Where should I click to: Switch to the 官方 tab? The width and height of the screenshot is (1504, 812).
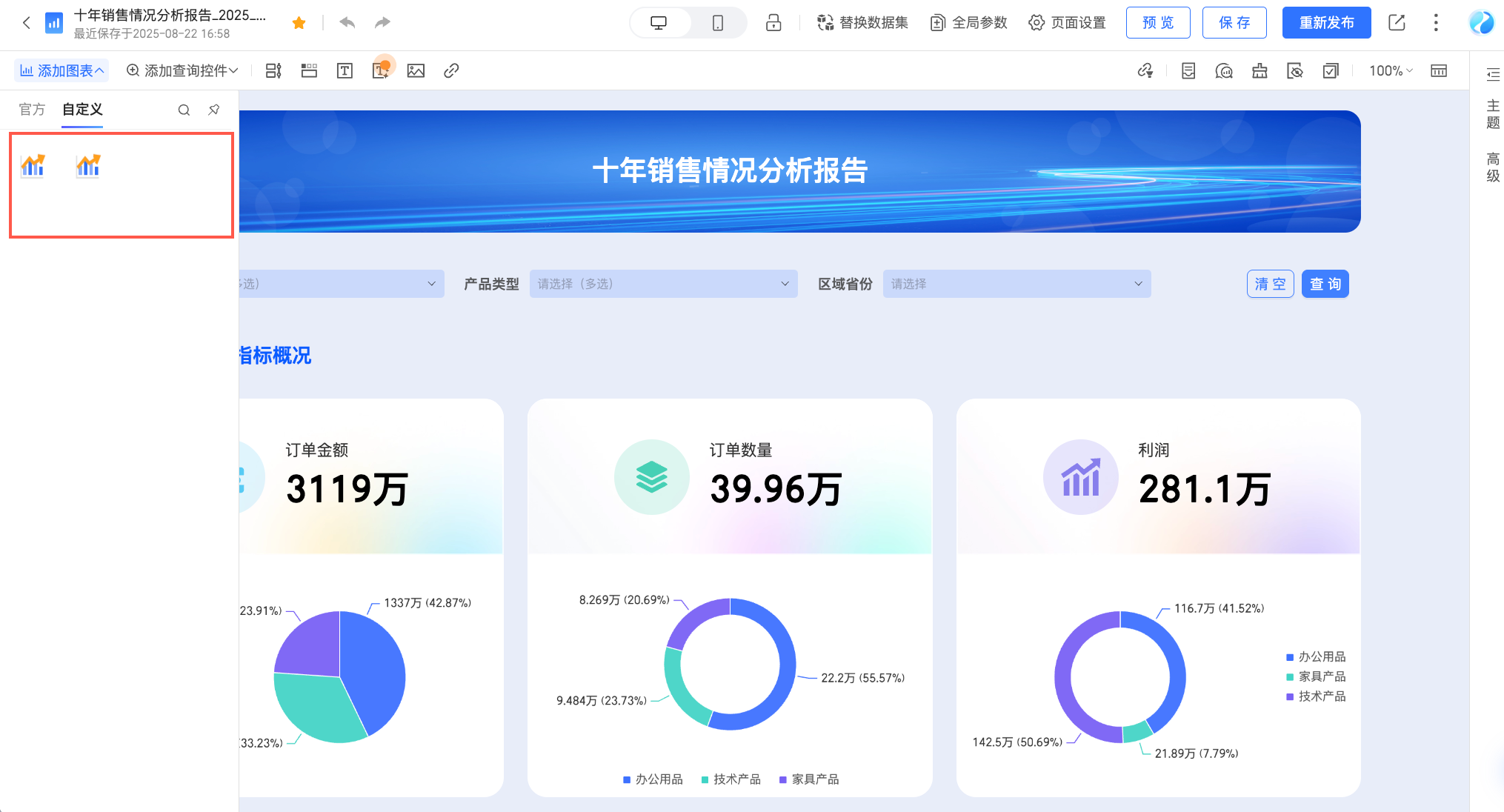[x=32, y=110]
